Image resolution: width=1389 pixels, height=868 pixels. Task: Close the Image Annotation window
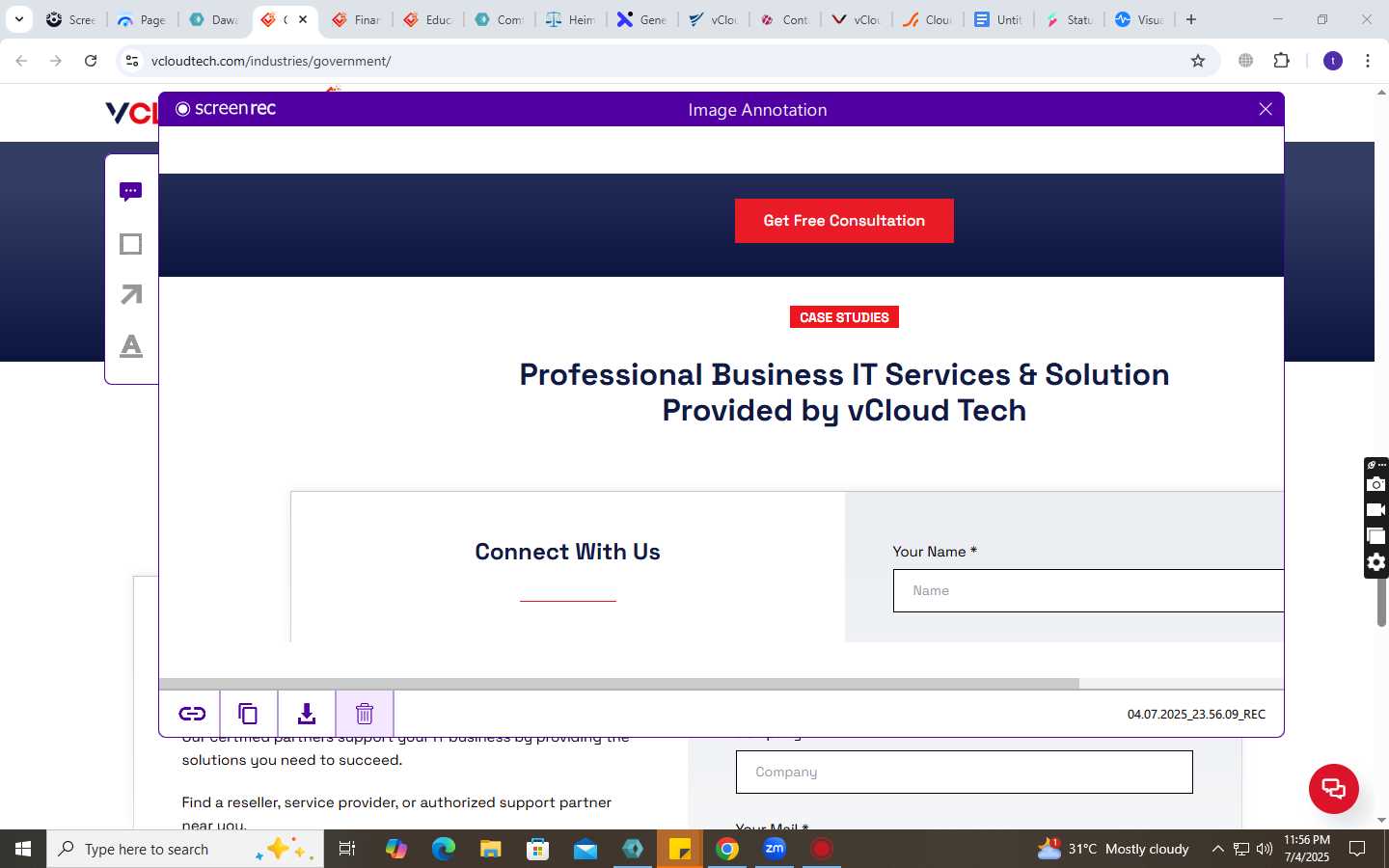tap(1266, 109)
